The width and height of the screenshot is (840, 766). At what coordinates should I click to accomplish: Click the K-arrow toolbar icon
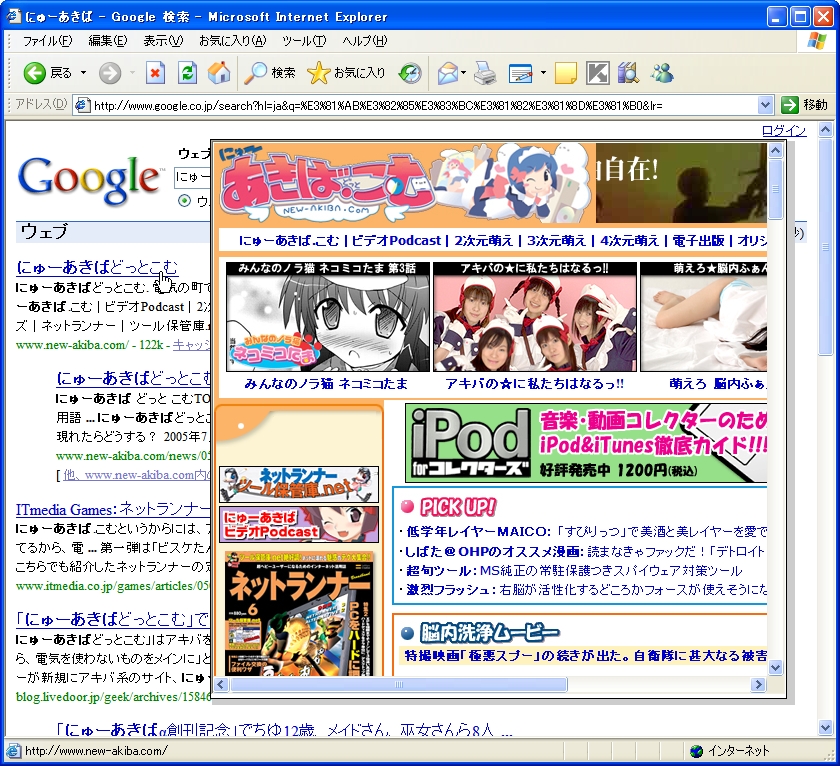[598, 73]
